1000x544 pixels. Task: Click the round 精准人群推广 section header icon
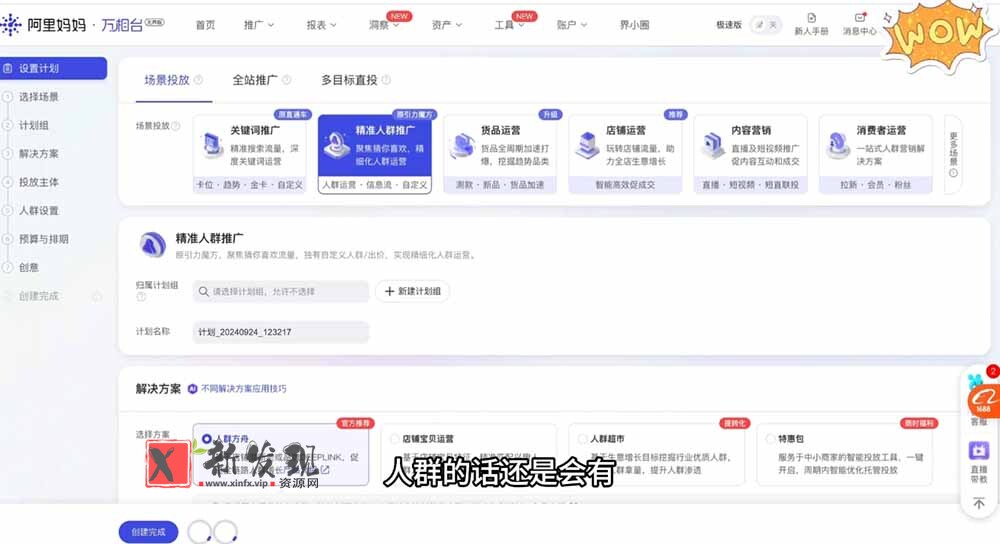(152, 244)
